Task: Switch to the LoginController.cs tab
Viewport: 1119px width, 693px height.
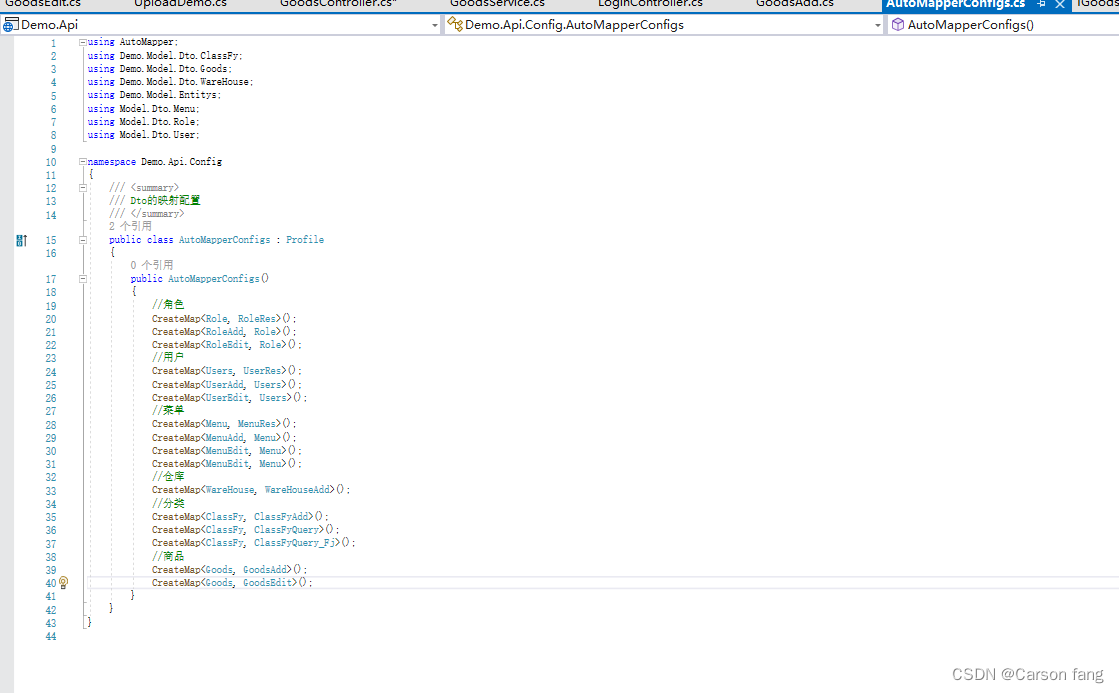Action: click(650, 4)
